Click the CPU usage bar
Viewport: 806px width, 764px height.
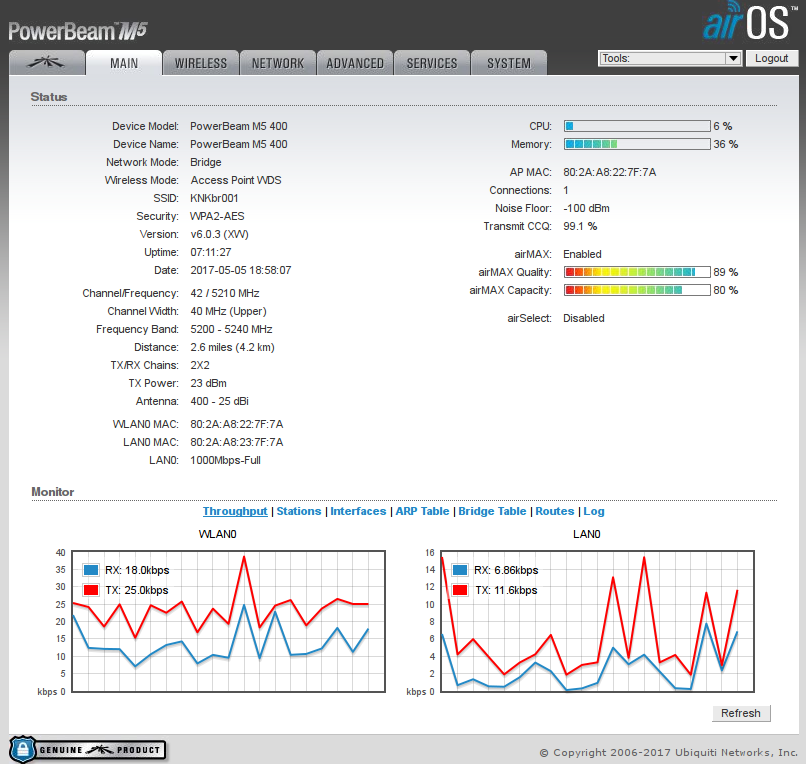(x=637, y=126)
